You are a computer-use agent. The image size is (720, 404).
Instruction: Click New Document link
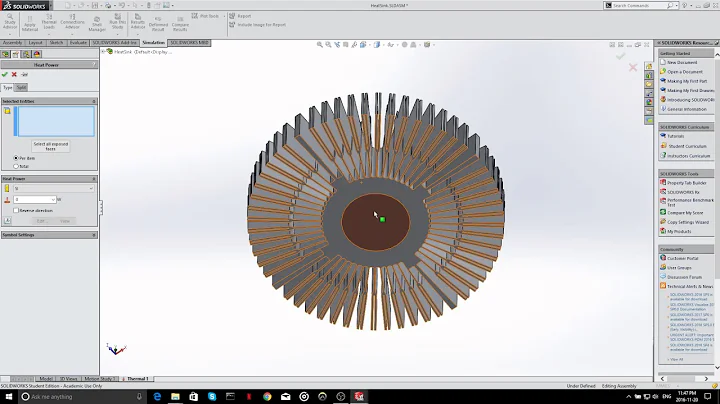click(682, 62)
